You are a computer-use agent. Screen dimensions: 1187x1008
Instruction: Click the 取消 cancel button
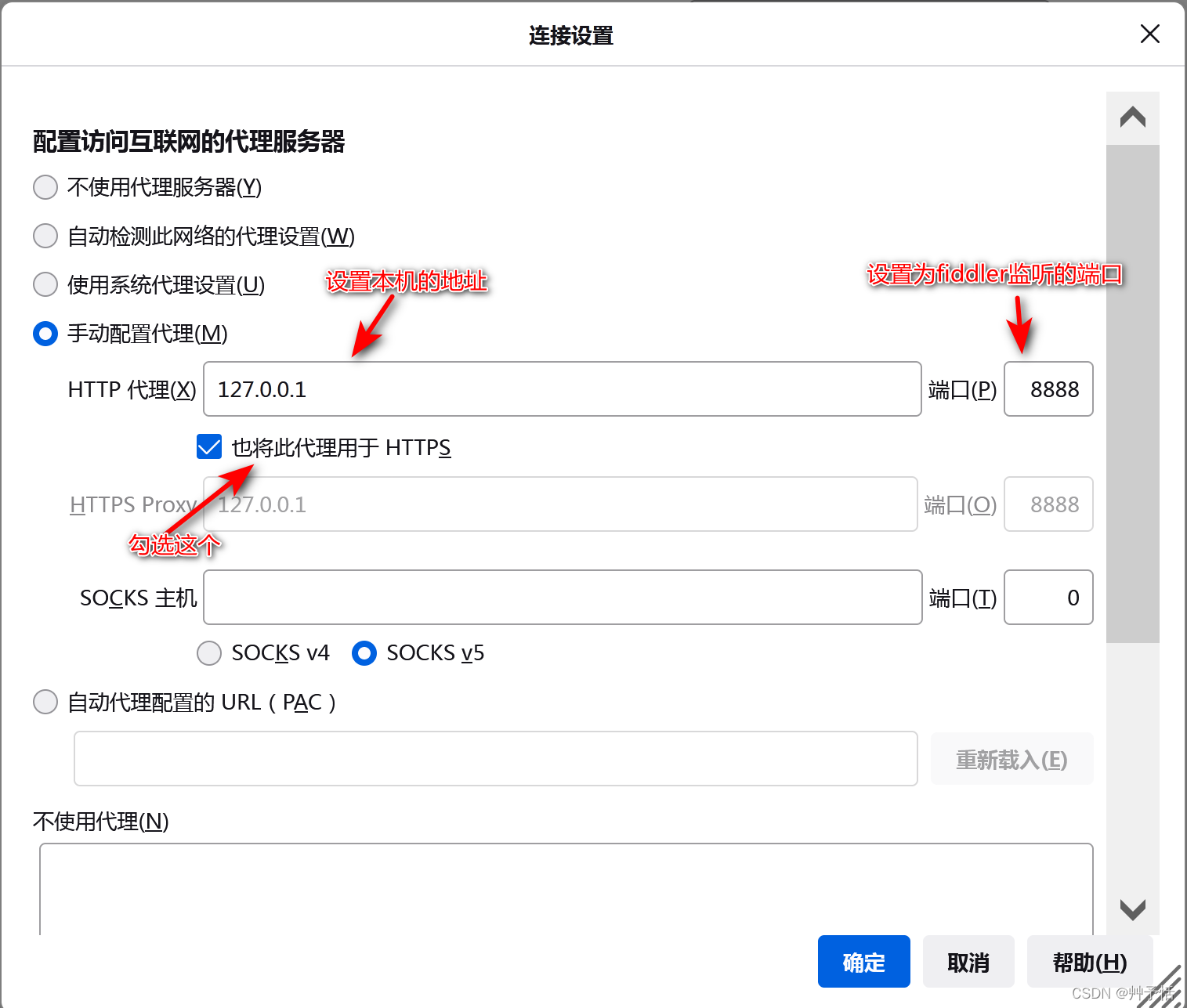(968, 962)
